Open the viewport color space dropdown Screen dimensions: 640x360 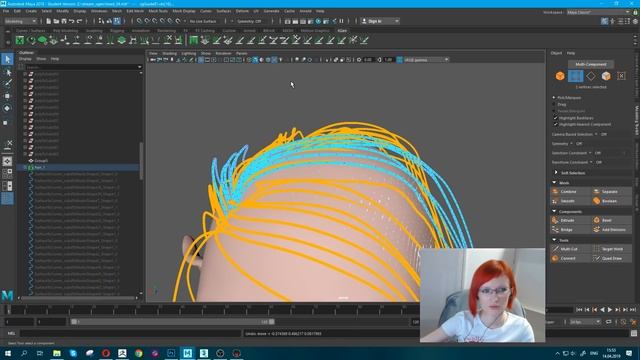(426, 60)
